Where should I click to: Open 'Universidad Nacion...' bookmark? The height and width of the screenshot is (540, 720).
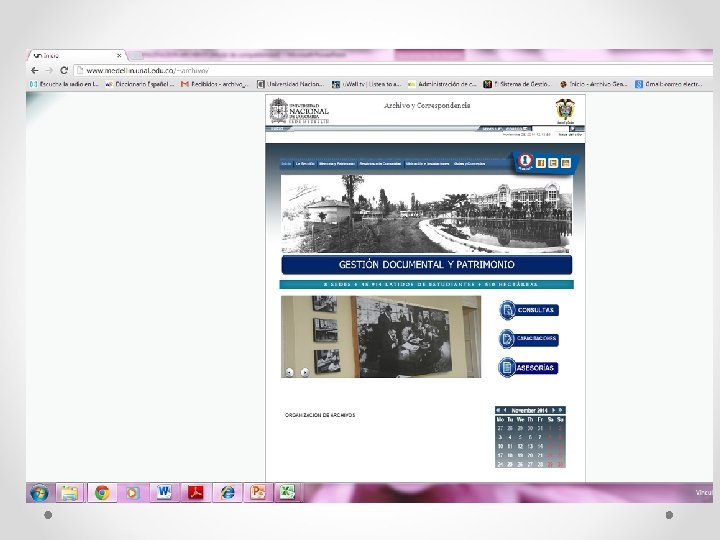coord(291,84)
